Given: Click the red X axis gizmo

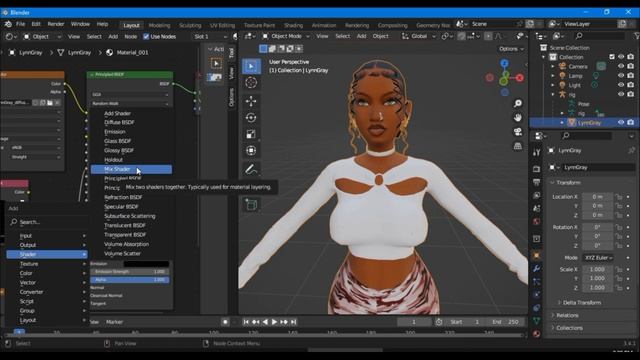Looking at the screenshot, I should [x=520, y=78].
